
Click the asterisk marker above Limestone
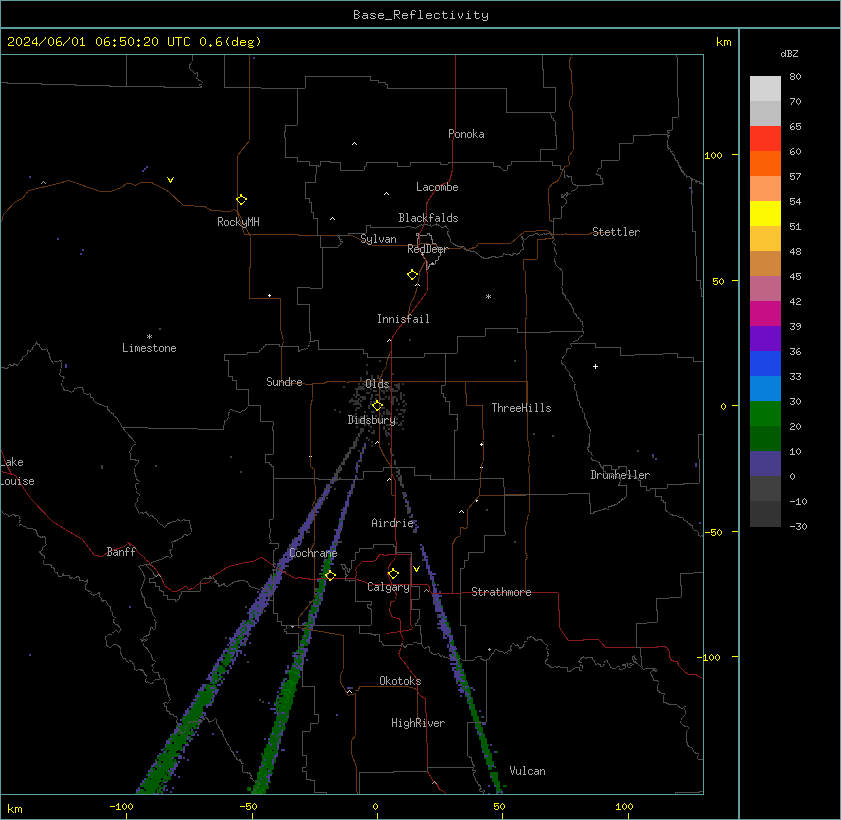[150, 337]
